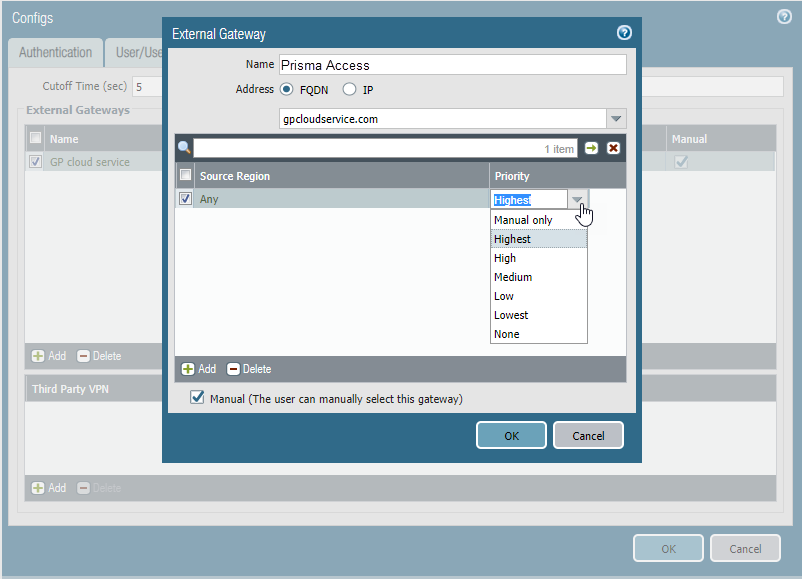Click the Manual column header in External Gateways

click(x=721, y=139)
